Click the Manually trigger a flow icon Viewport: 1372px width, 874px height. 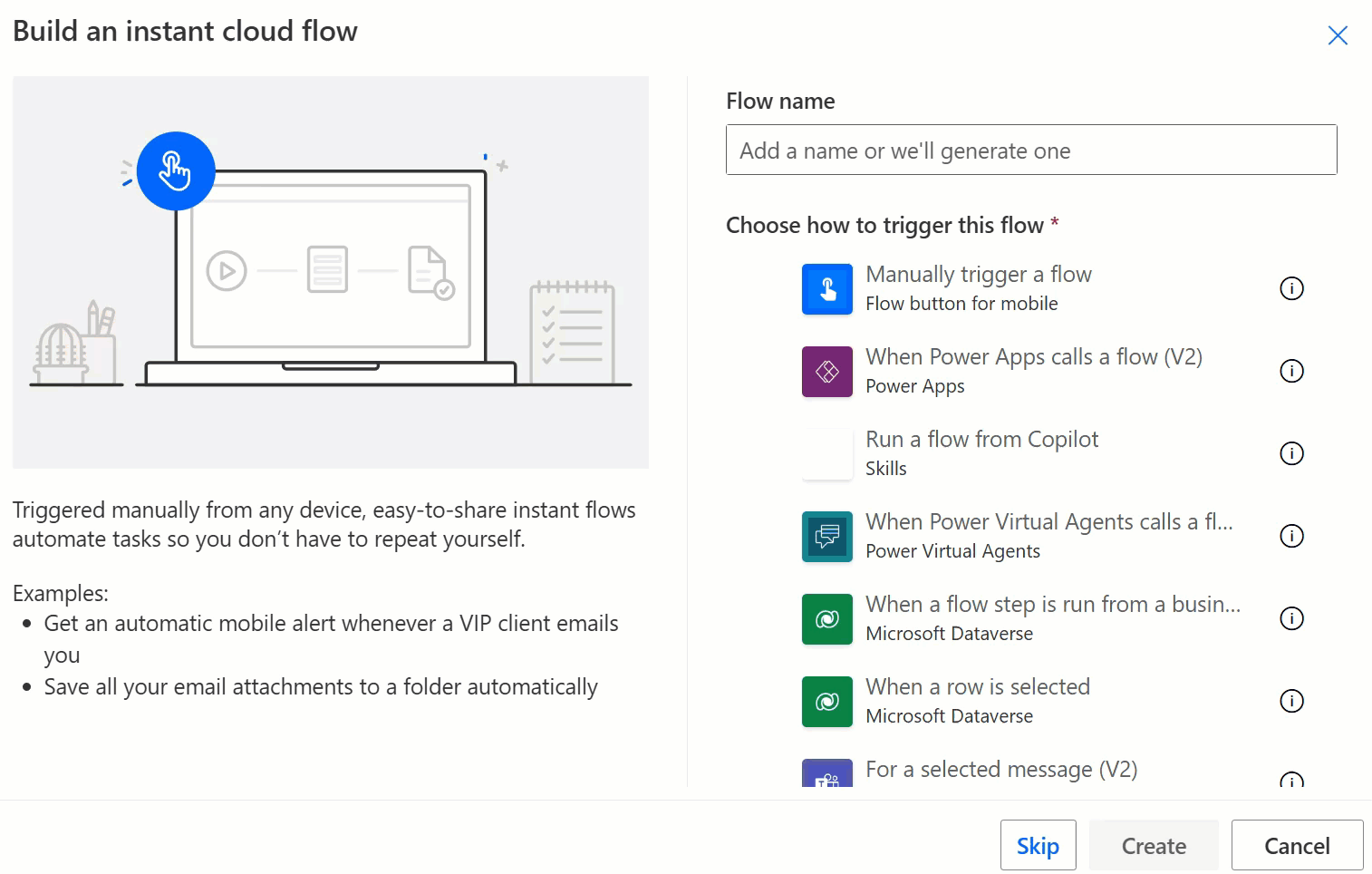826,289
